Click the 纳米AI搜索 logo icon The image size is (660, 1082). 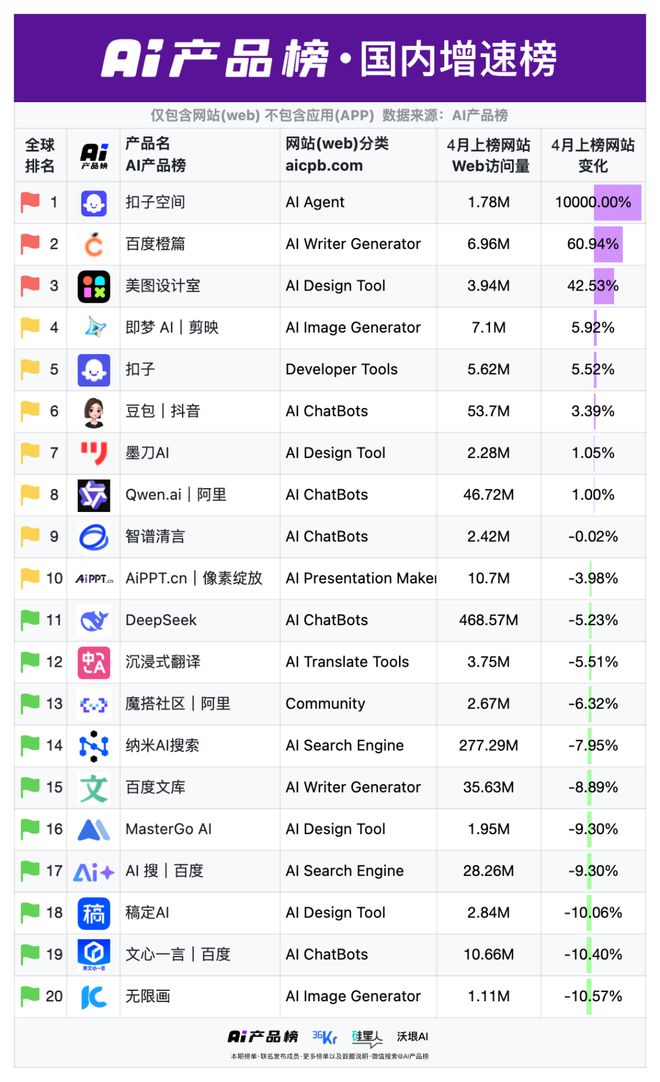[93, 746]
